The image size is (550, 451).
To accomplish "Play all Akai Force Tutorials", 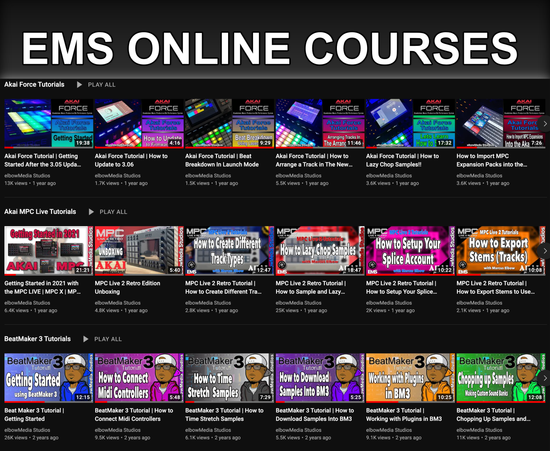I will tap(101, 85).
